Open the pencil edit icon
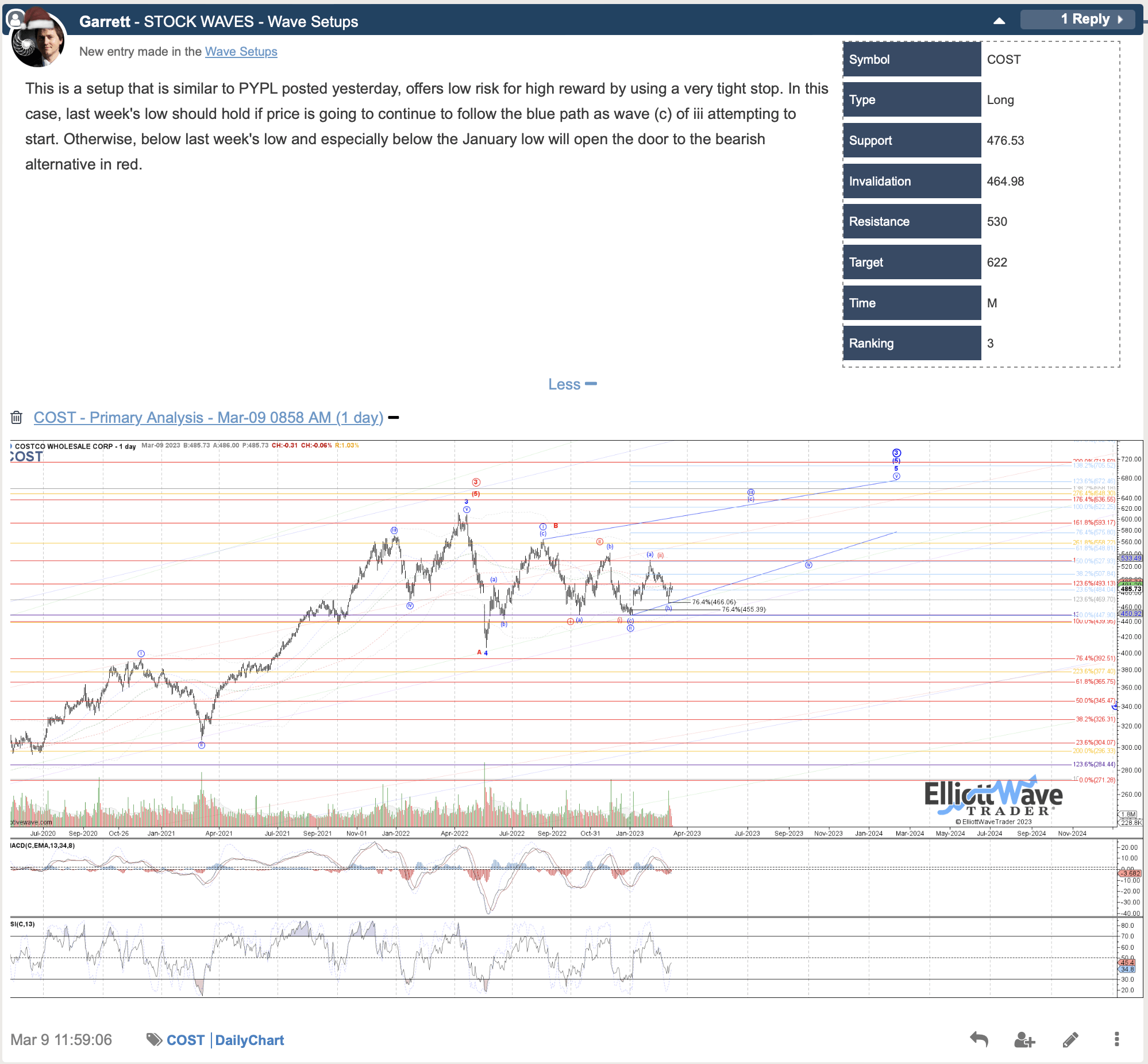 (1070, 1040)
